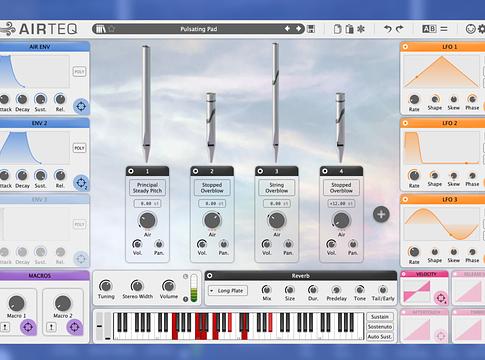
Task: Click the Sustain button by keyboard
Action: point(380,317)
